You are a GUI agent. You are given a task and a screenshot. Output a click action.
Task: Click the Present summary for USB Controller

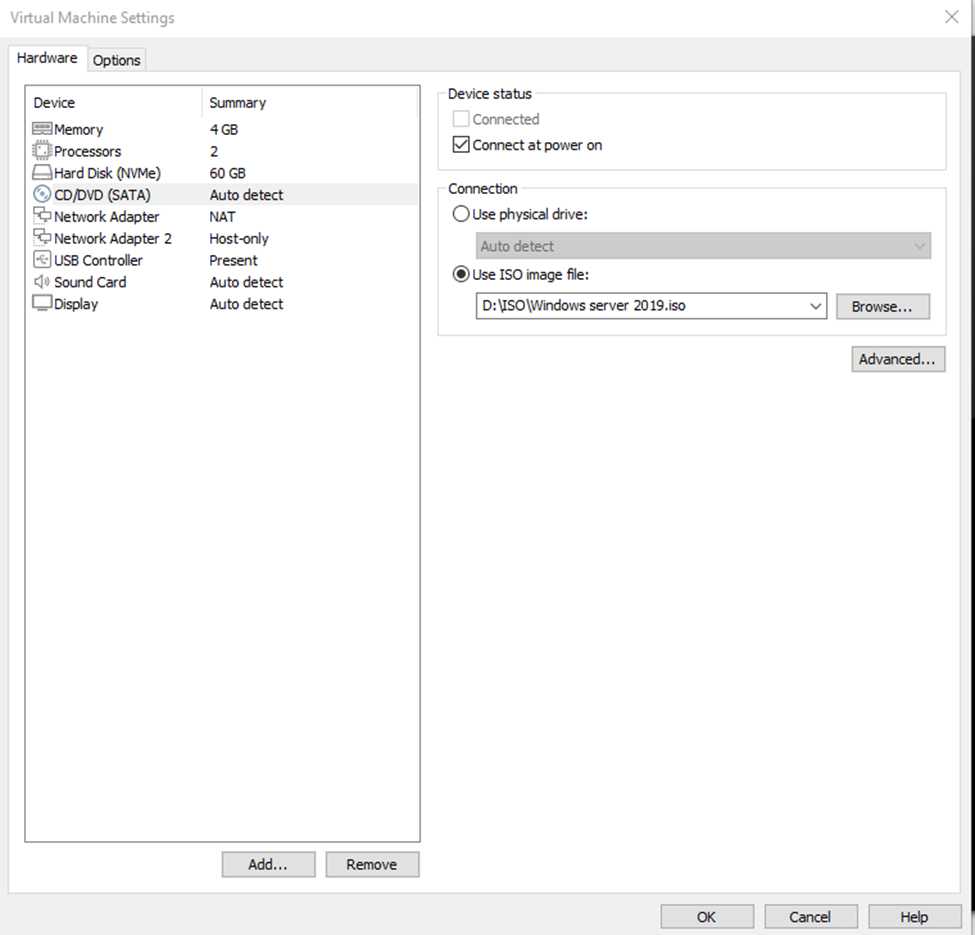pos(233,260)
